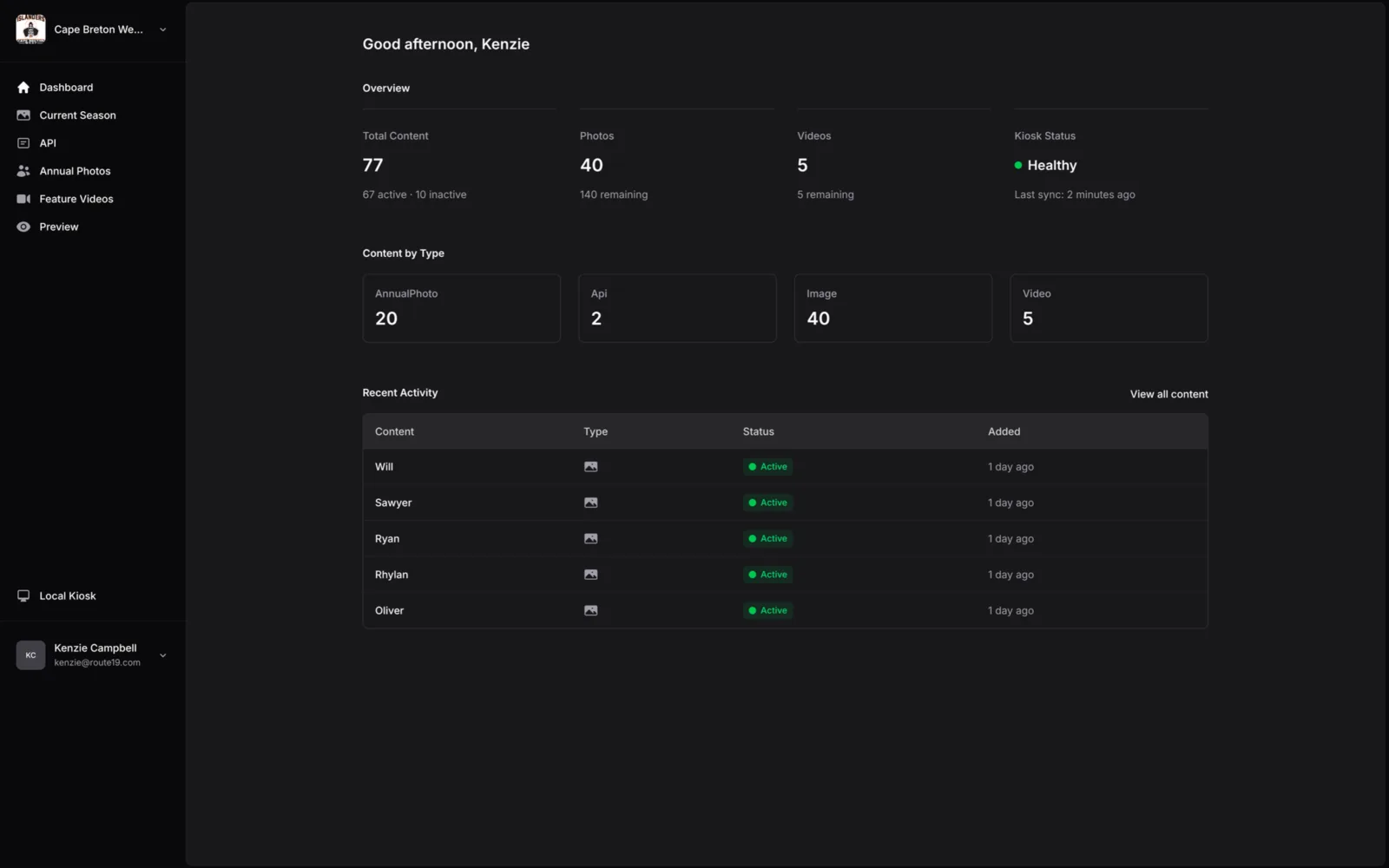Click the image type icon in Oliver row
1389x868 pixels.
tap(591, 611)
